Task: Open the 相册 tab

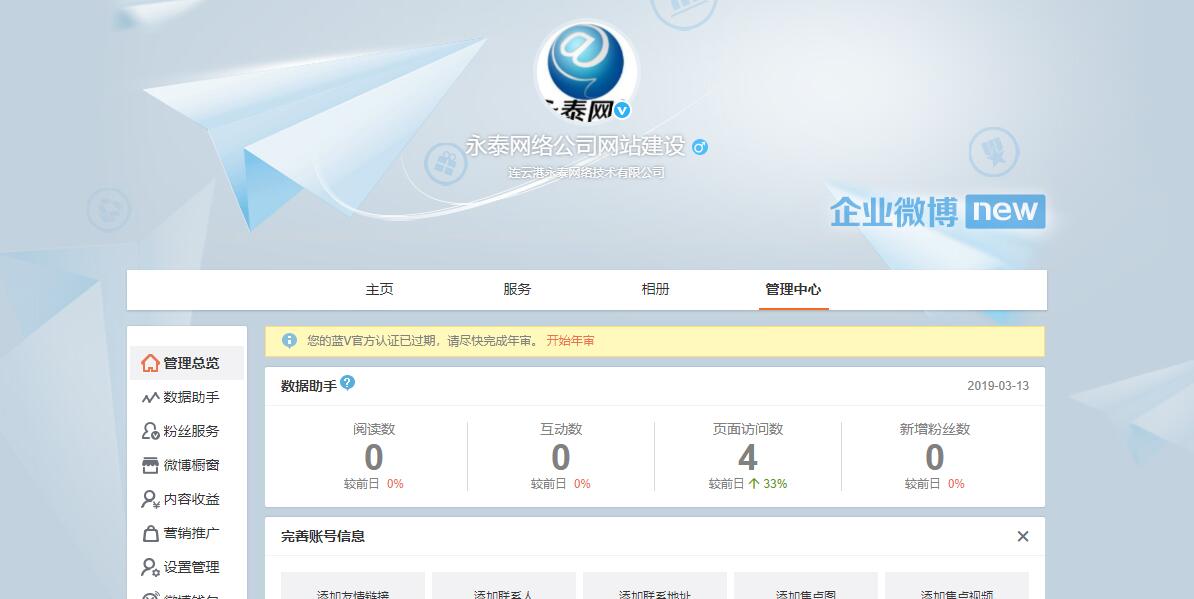Action: (655, 289)
